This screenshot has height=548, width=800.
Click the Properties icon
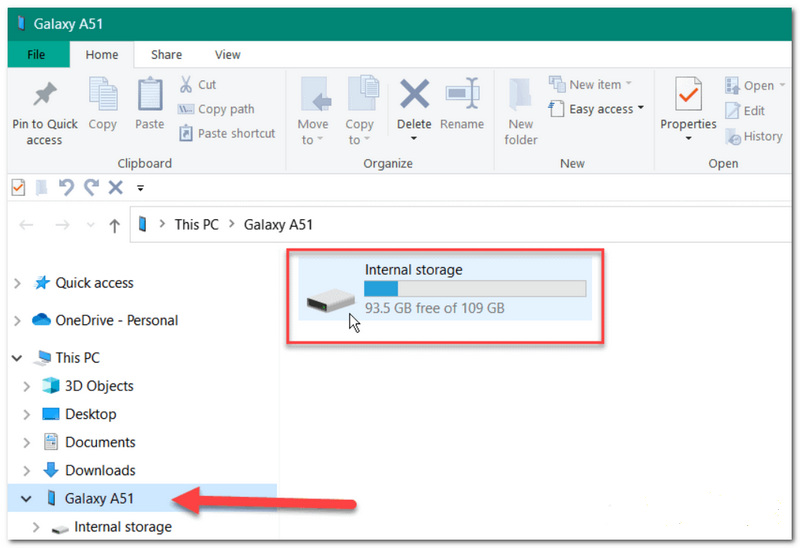tap(688, 94)
